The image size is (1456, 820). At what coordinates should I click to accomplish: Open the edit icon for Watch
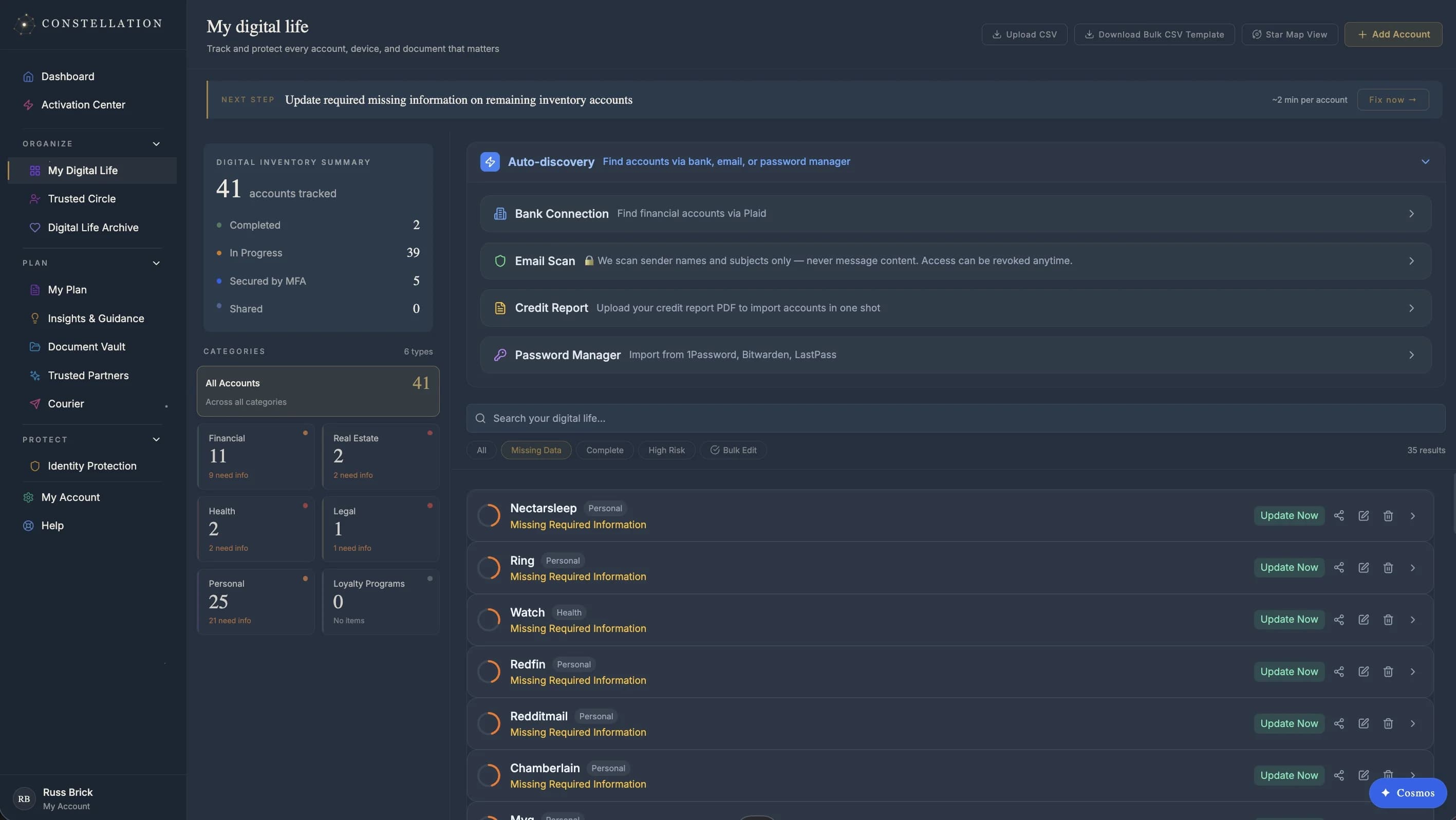point(1364,620)
